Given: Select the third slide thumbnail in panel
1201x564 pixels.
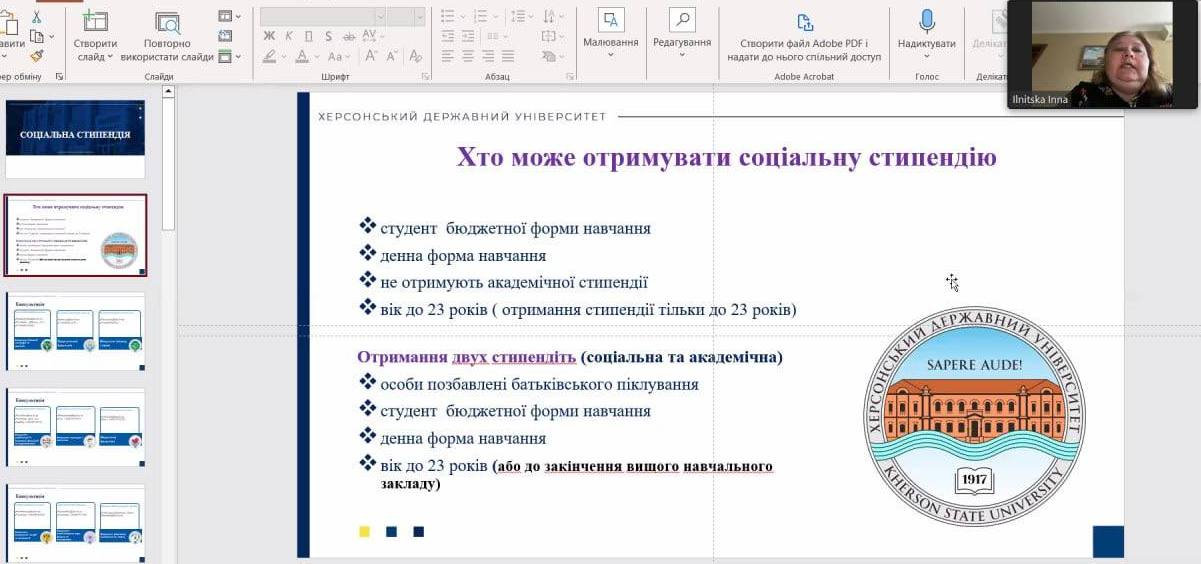Looking at the screenshot, I should tap(76, 332).
